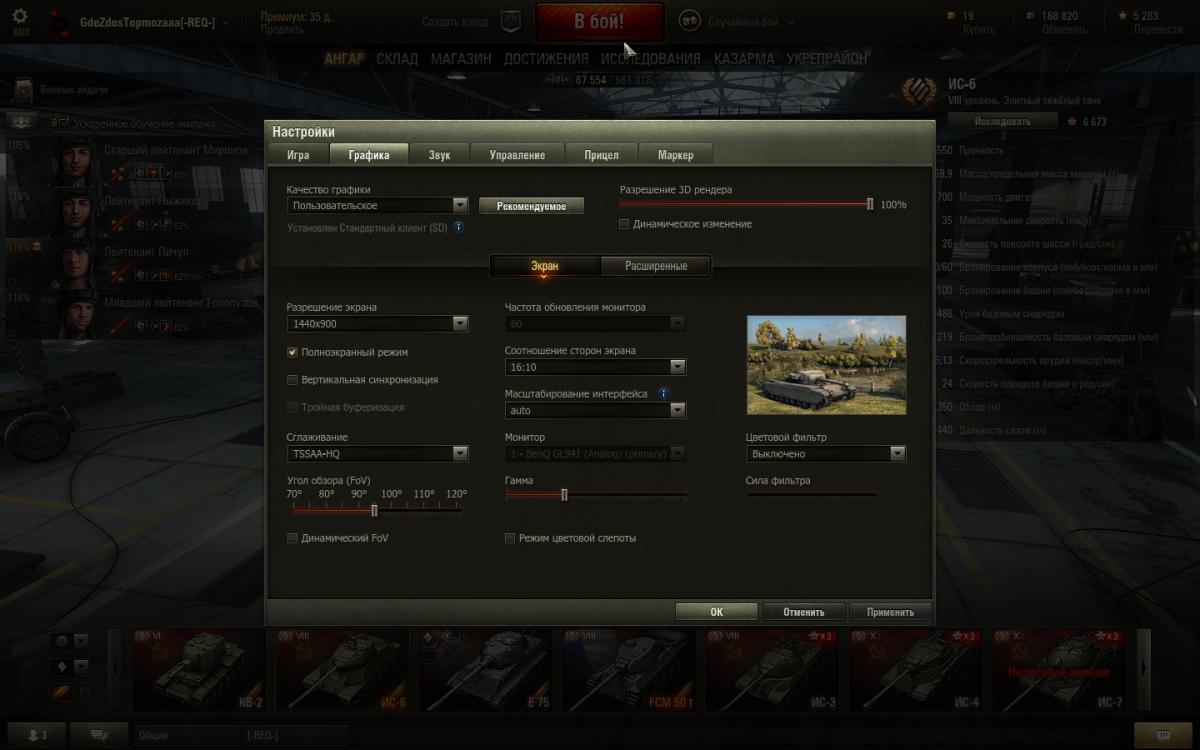Click the platoon shield icon beside Создать взвод
The width and height of the screenshot is (1200, 750).
pos(509,21)
